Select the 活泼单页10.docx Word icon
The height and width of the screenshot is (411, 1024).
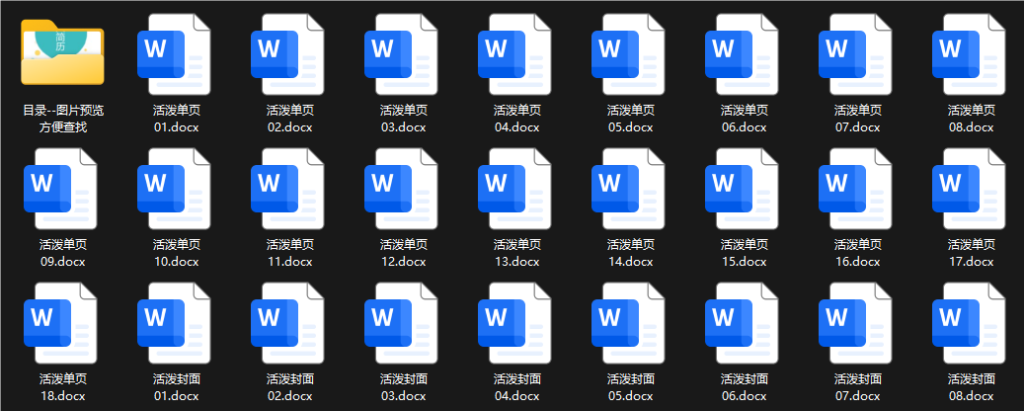point(174,189)
